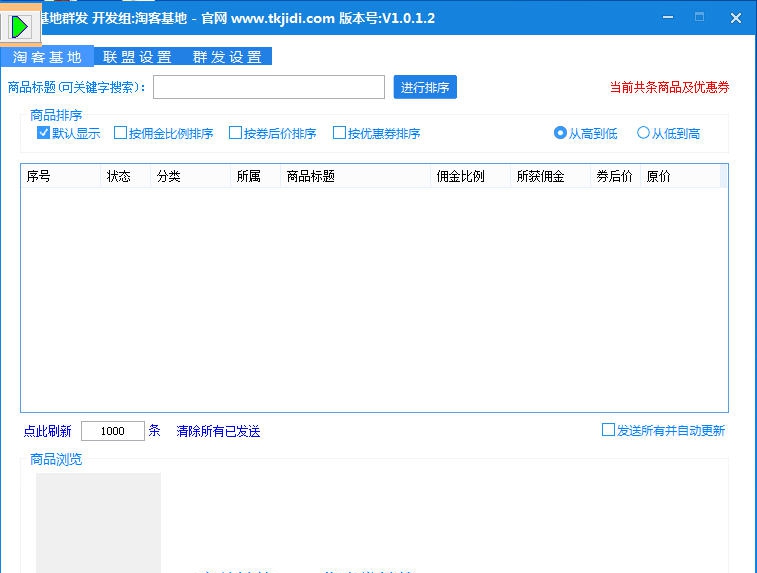Enable 发送所有并自动更新 checkbox
The width and height of the screenshot is (757, 573).
[608, 430]
